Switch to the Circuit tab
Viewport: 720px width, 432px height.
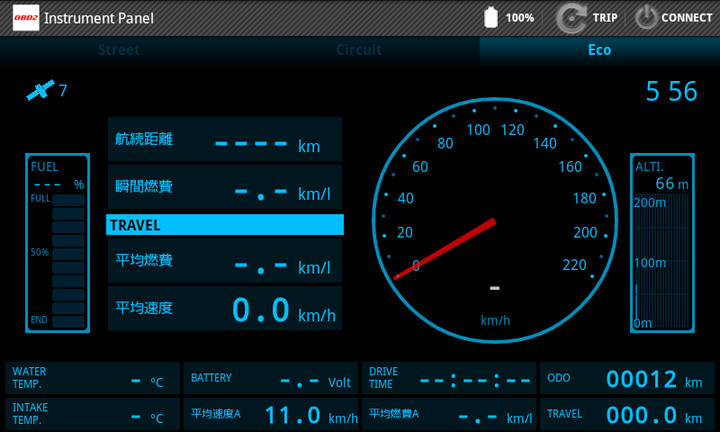[359, 50]
